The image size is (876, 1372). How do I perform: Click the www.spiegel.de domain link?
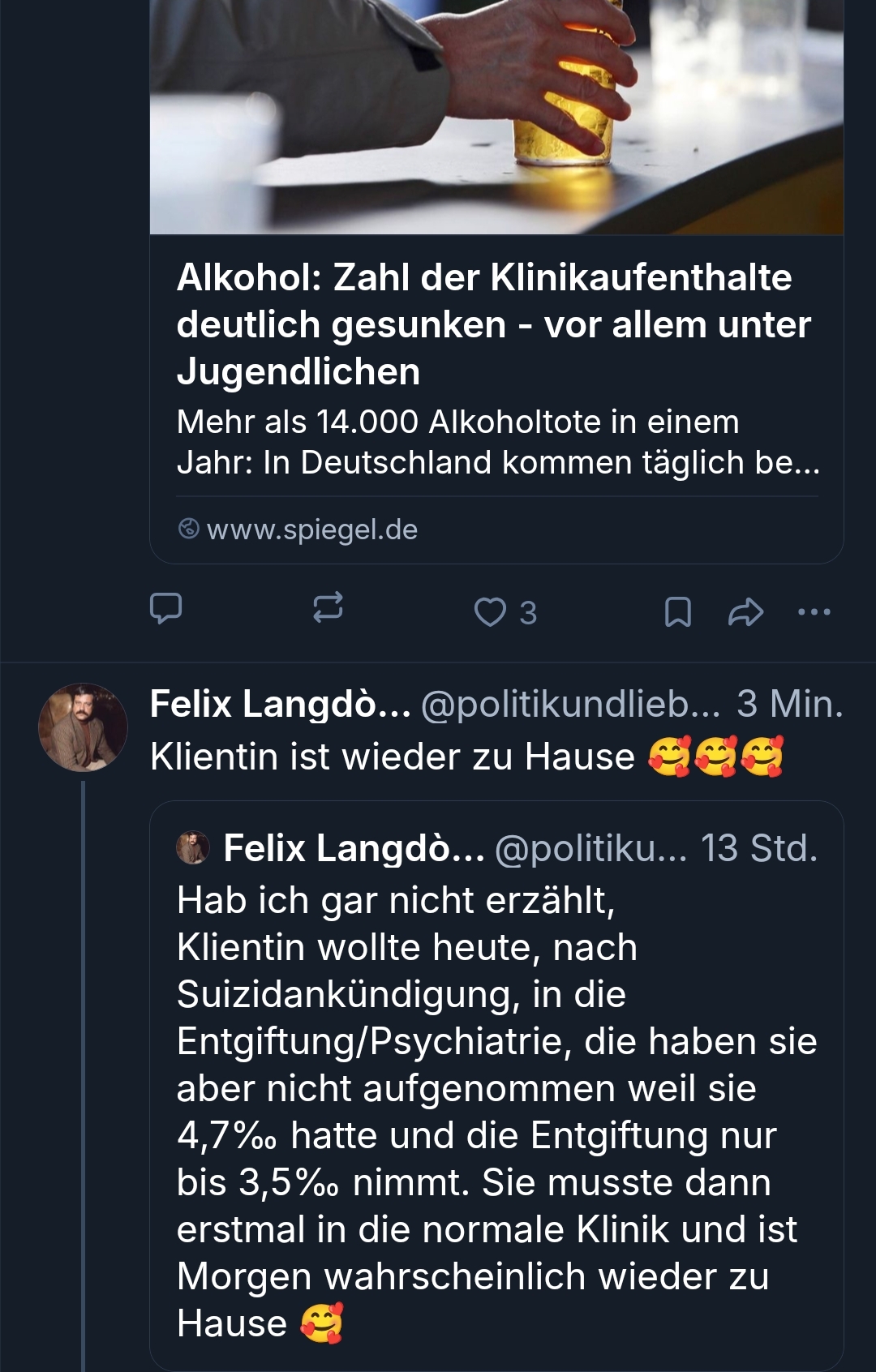[312, 530]
